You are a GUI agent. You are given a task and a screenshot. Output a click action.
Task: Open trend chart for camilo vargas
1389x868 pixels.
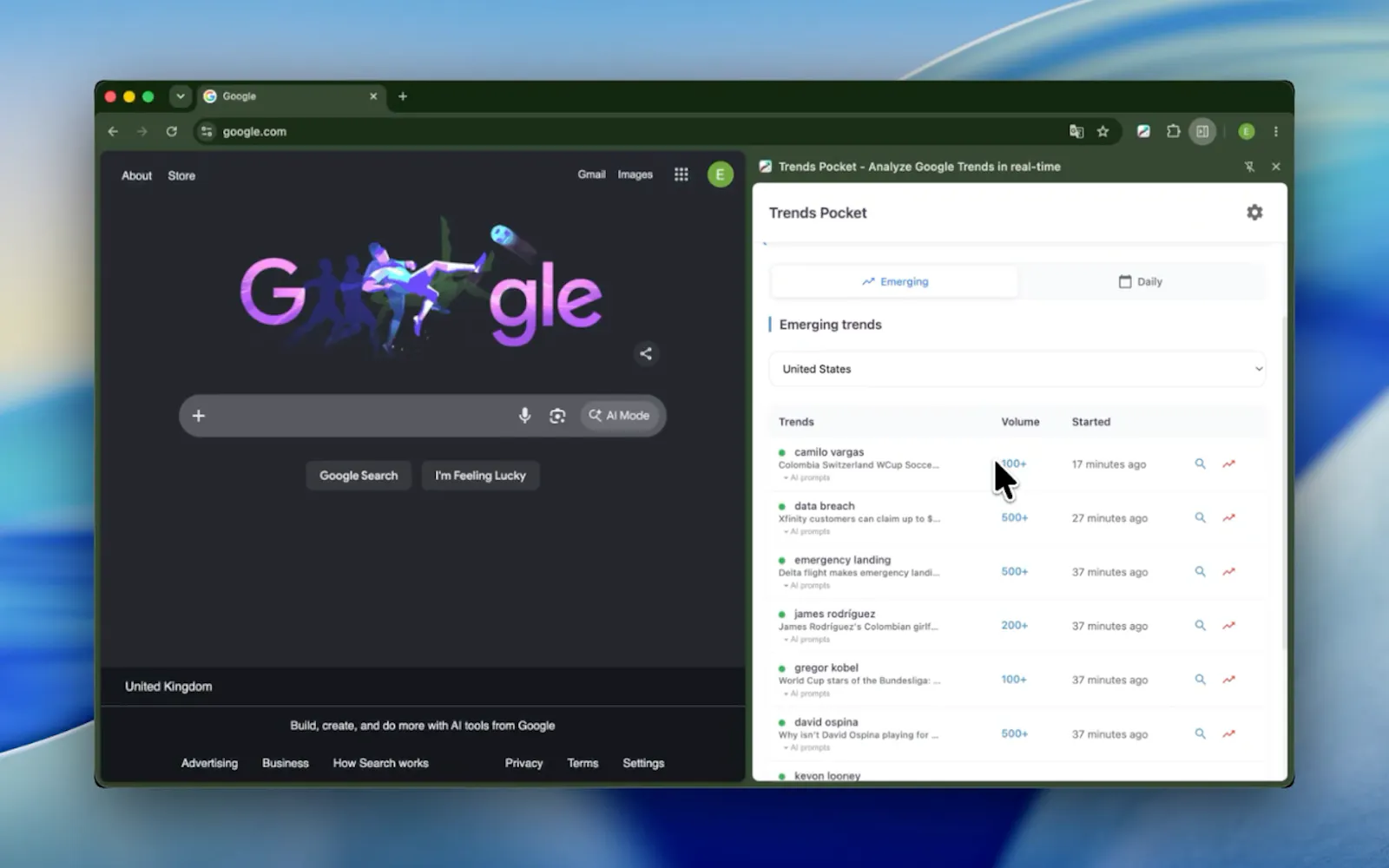(x=1228, y=464)
